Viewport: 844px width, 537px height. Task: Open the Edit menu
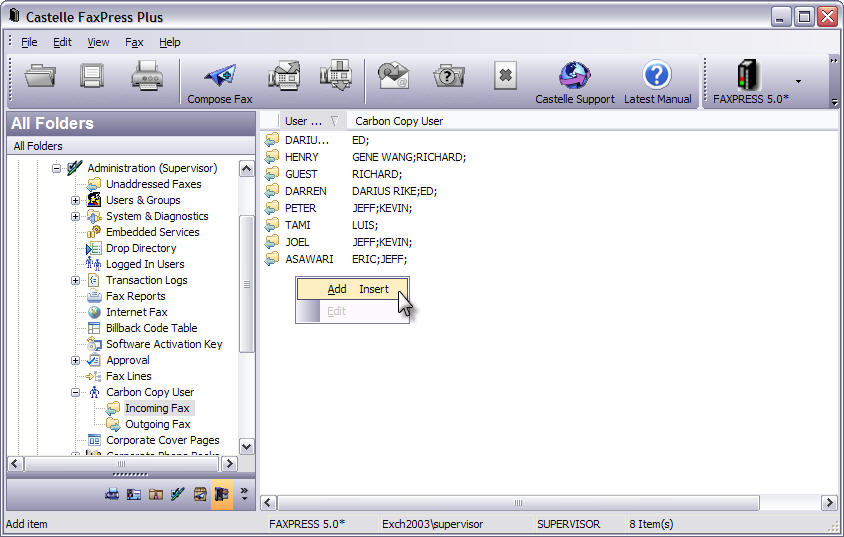coord(62,42)
